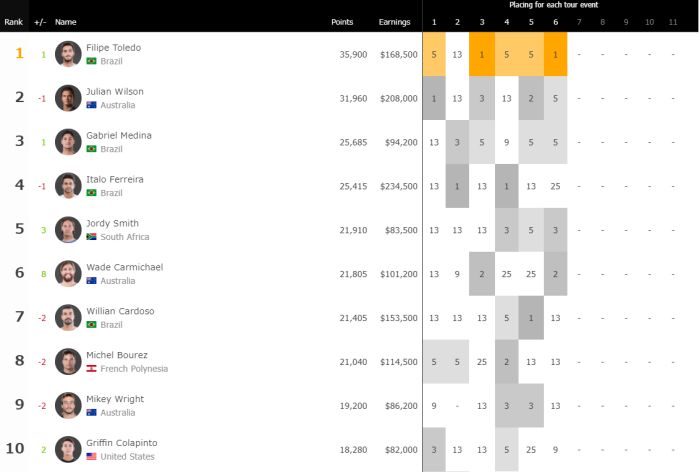Click the French Polynesia flag icon
The width and height of the screenshot is (699, 472).
(92, 369)
